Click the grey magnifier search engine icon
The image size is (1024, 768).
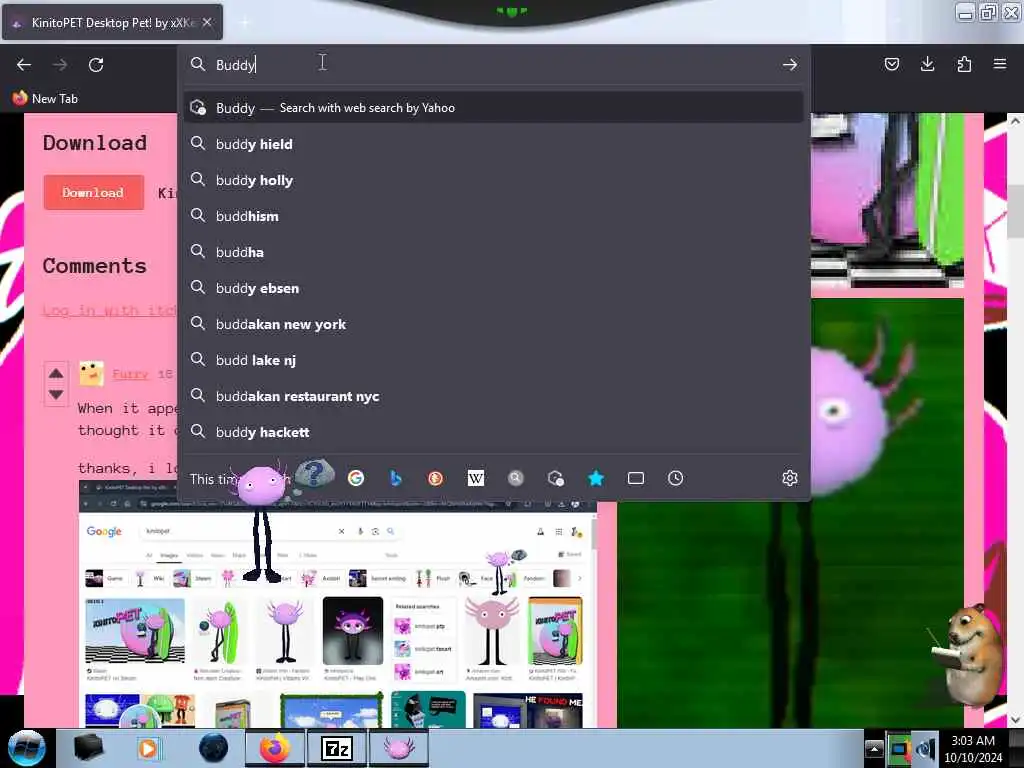point(516,478)
